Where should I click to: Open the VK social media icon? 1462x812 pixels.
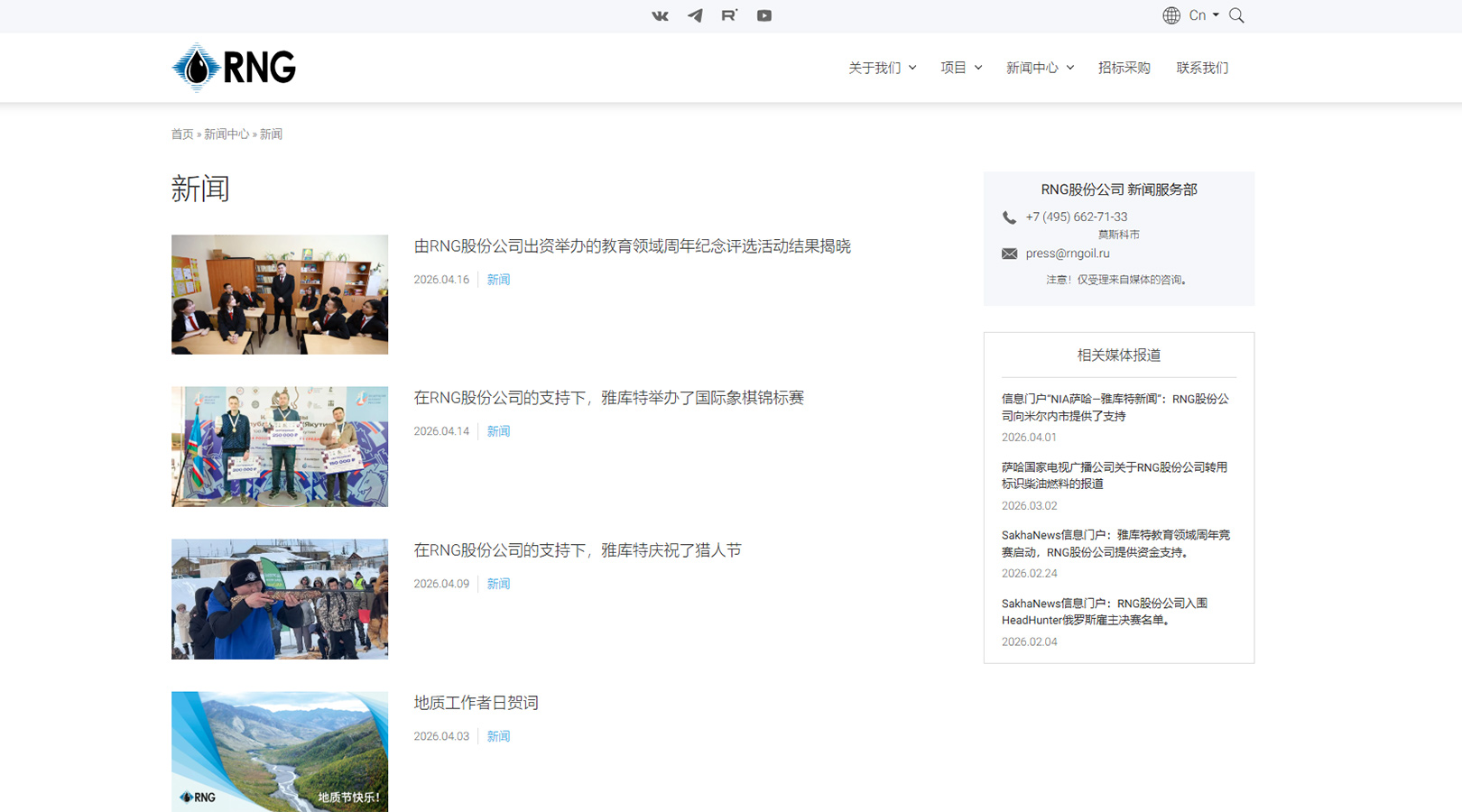click(660, 15)
